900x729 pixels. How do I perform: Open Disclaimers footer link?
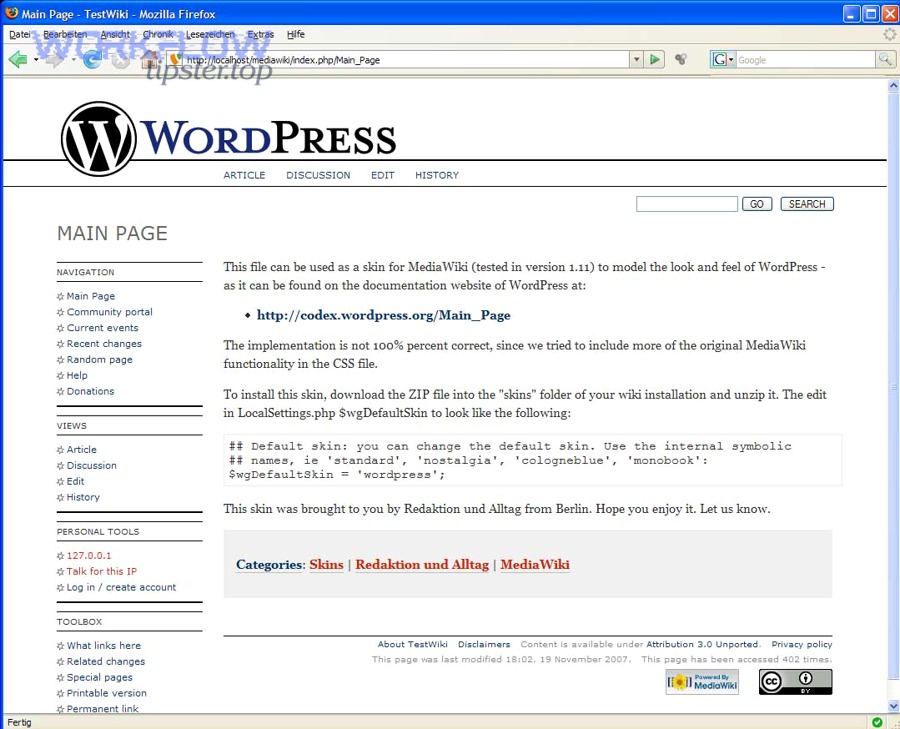click(x=484, y=644)
